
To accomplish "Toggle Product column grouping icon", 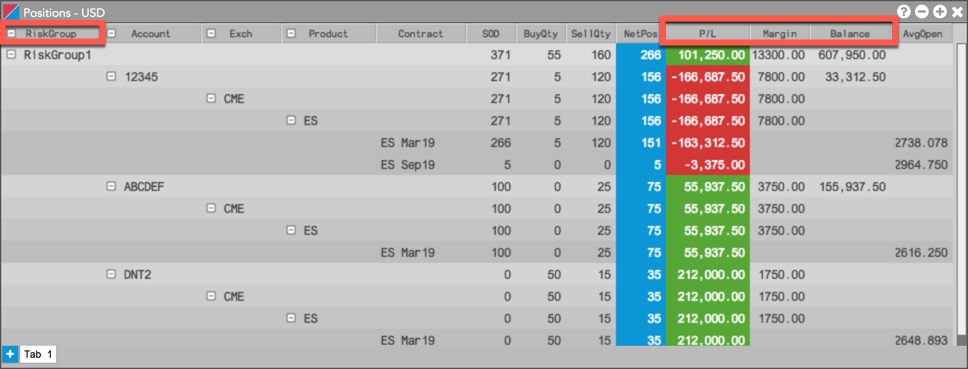I will click(291, 33).
